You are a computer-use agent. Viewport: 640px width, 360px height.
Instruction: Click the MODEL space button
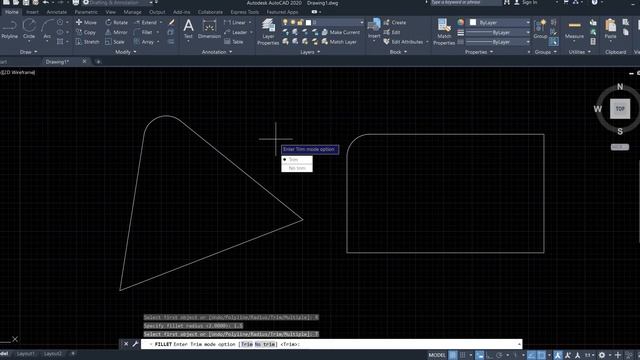tap(437, 355)
